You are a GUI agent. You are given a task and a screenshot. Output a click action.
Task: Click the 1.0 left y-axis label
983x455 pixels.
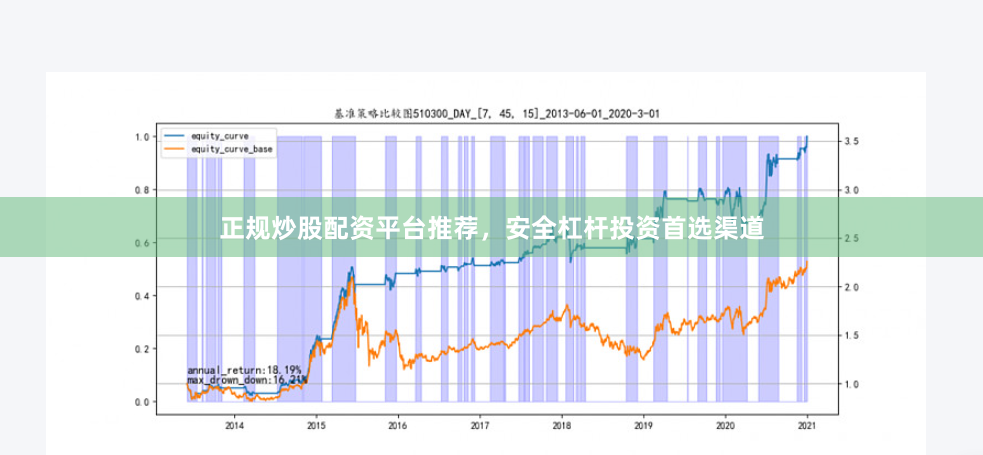point(142,137)
